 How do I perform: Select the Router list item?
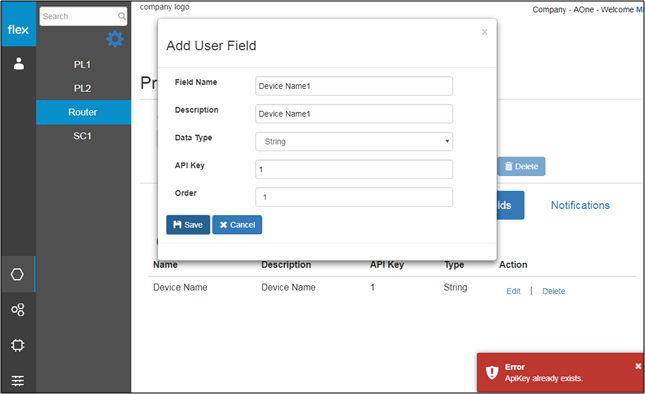click(83, 112)
